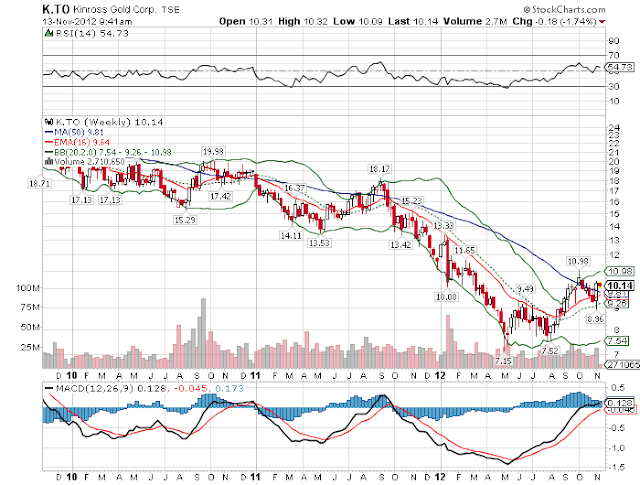
Task: Click the RSI indicator icon beside RSI(14)
Action: point(49,33)
